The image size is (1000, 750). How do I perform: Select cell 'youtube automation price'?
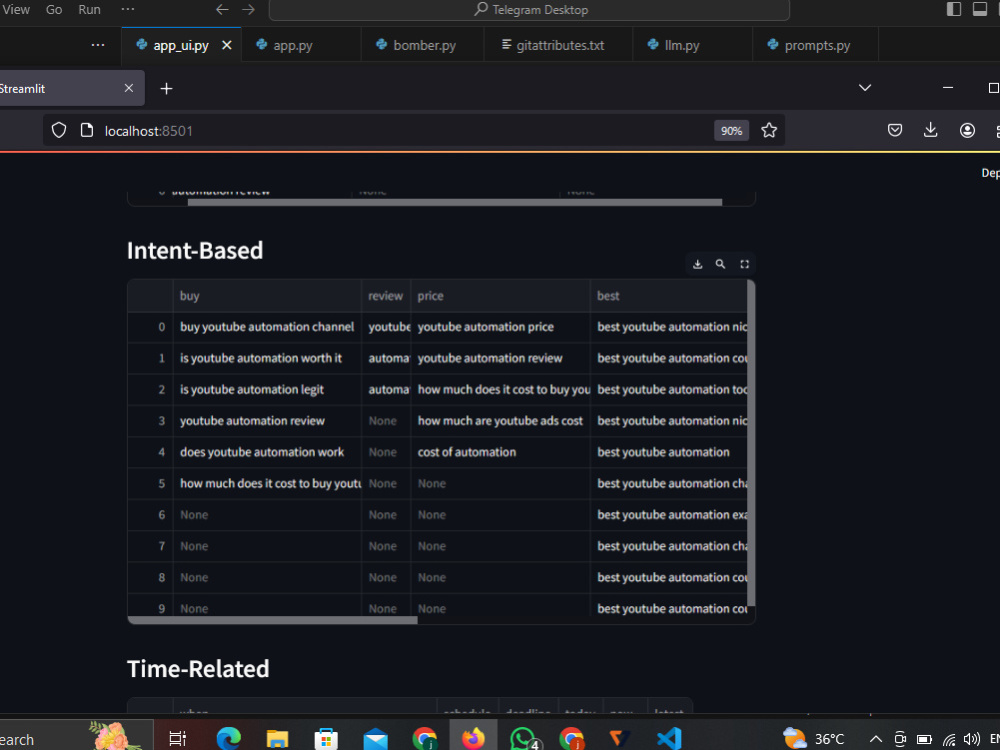[501, 327]
